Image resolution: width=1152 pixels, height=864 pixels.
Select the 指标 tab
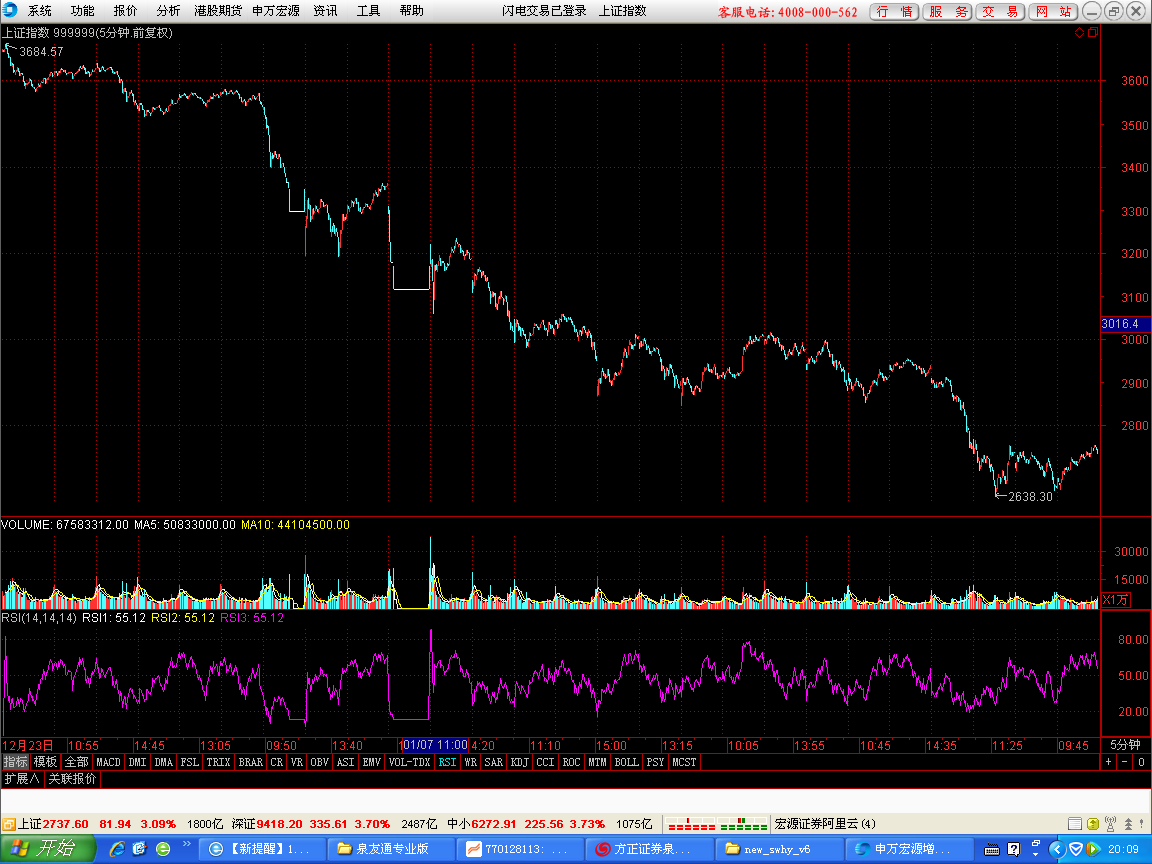pos(15,762)
